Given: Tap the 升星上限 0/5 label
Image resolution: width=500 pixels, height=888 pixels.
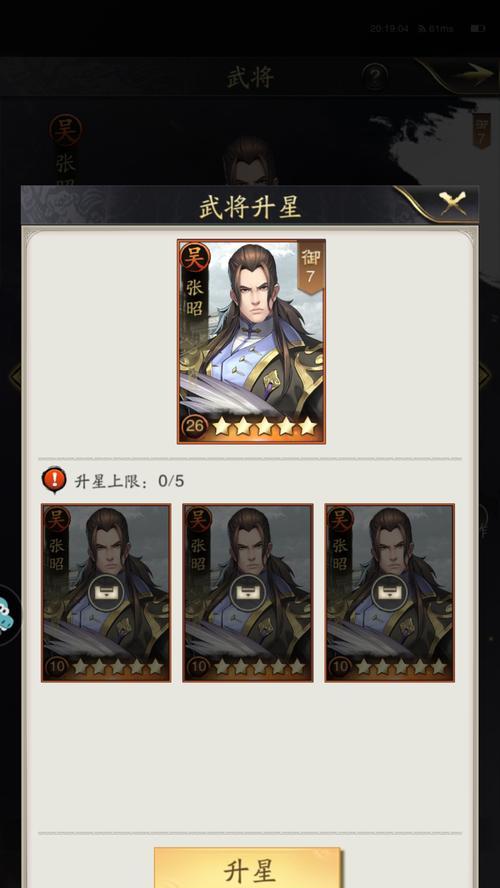Looking at the screenshot, I should tap(129, 481).
